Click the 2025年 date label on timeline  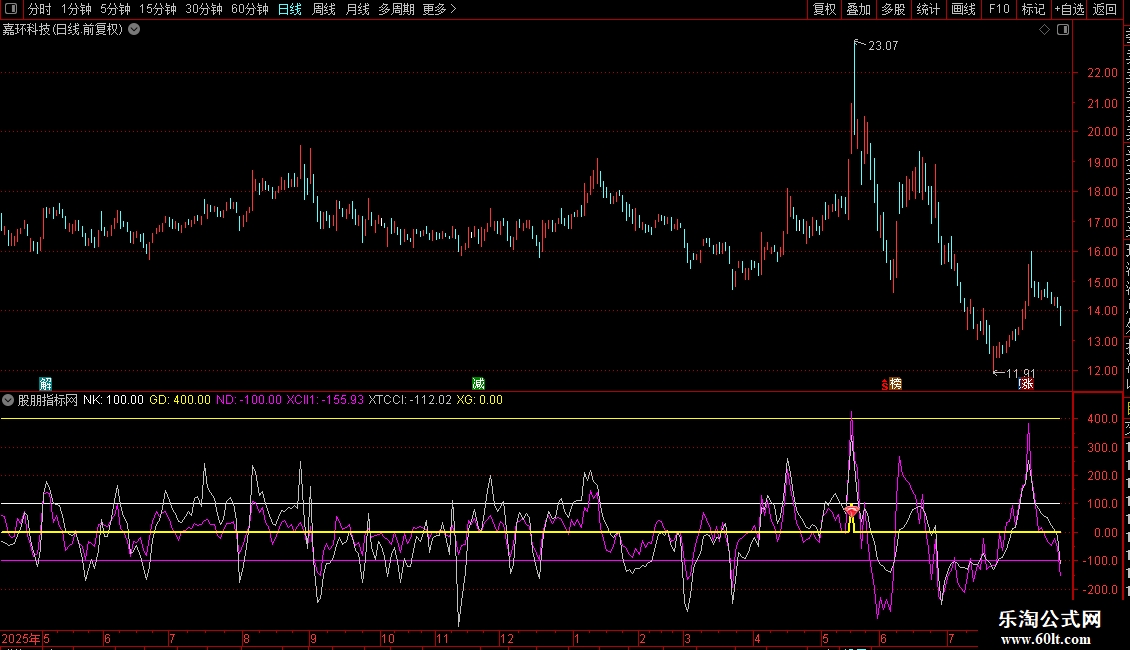tap(21, 639)
